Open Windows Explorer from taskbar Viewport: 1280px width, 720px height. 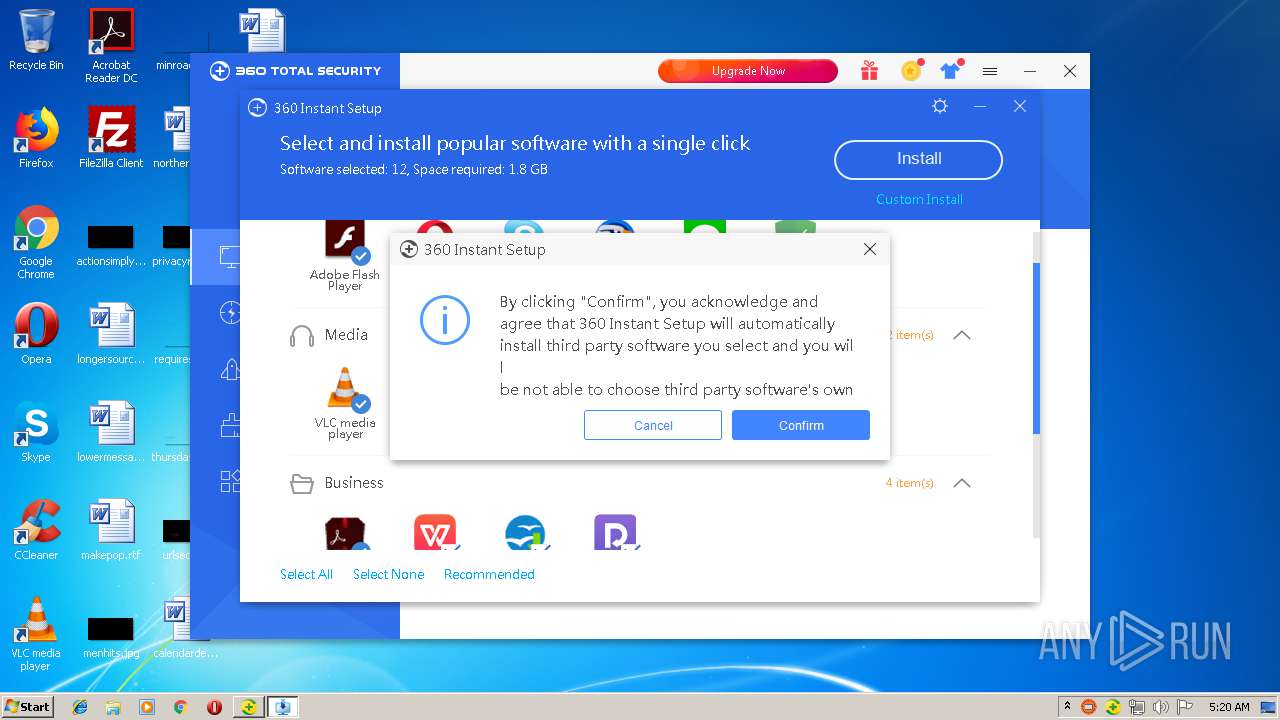point(113,707)
